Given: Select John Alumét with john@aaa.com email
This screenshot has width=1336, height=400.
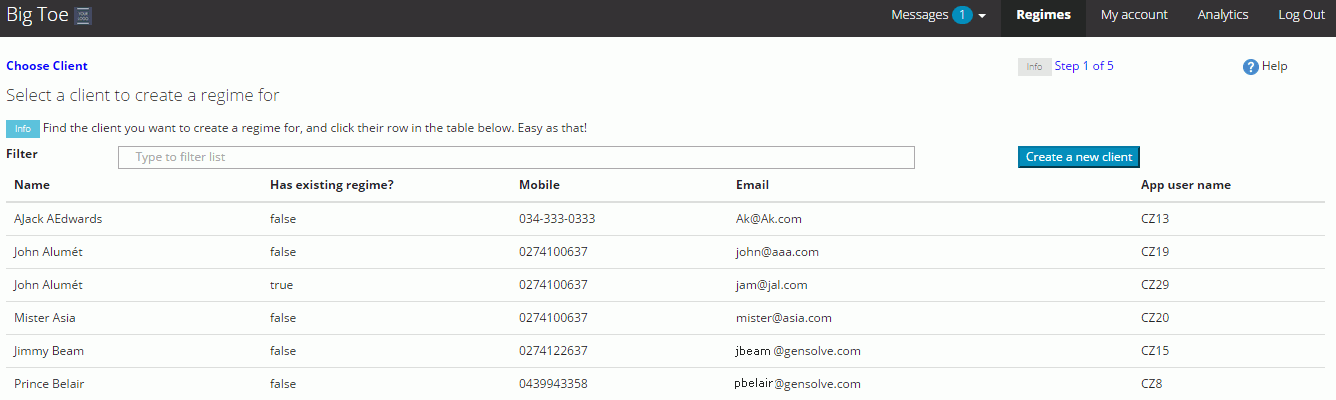Looking at the screenshot, I should point(48,252).
